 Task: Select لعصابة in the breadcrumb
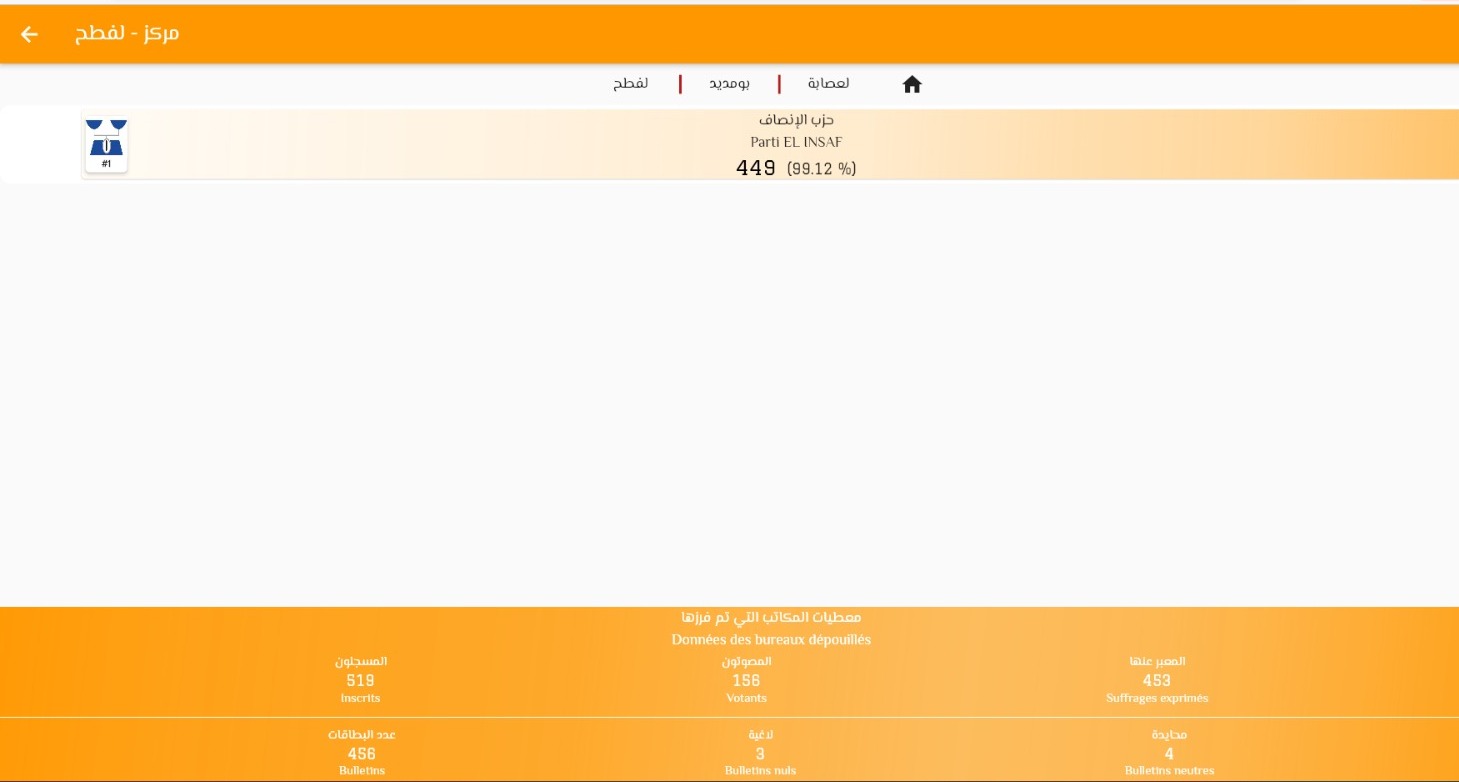(828, 84)
